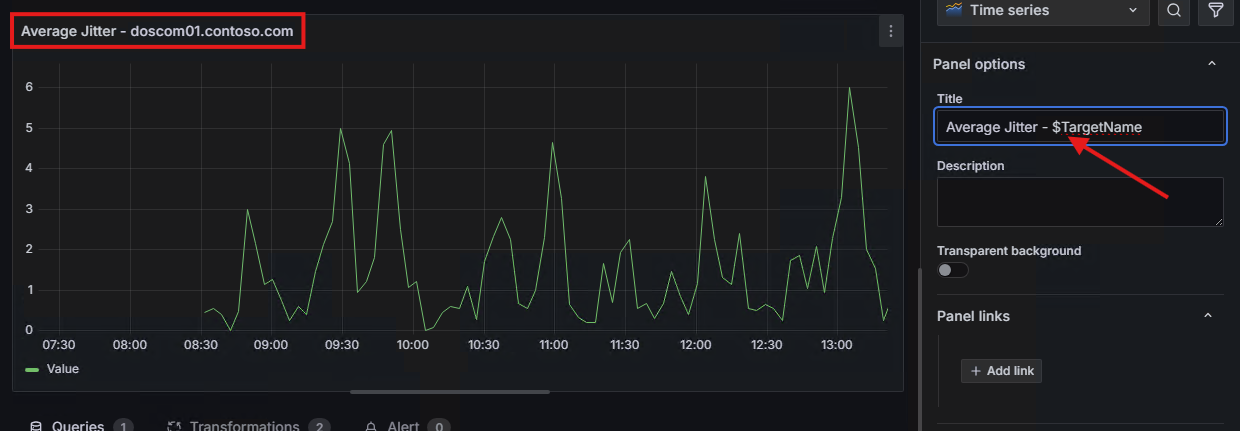Image resolution: width=1240 pixels, height=431 pixels.
Task: Expand the Time series dropdown chevron
Action: click(1133, 10)
